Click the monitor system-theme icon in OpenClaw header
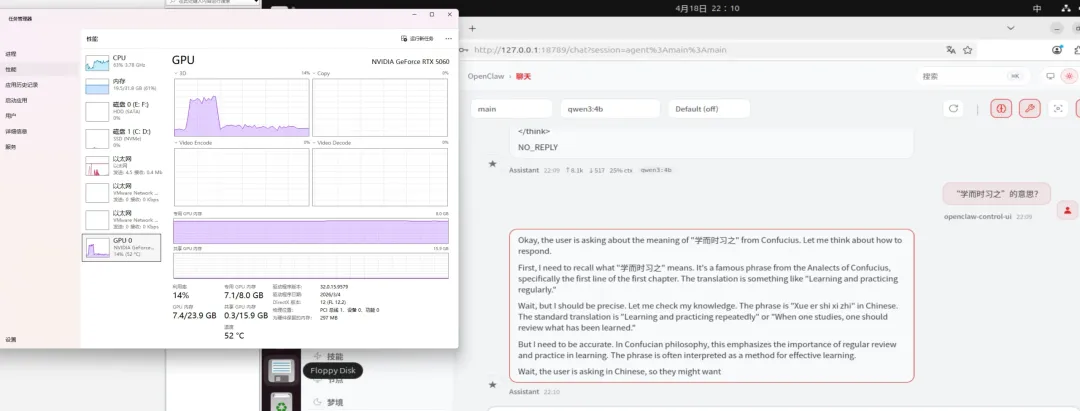This screenshot has width=1080, height=411. click(x=1050, y=76)
